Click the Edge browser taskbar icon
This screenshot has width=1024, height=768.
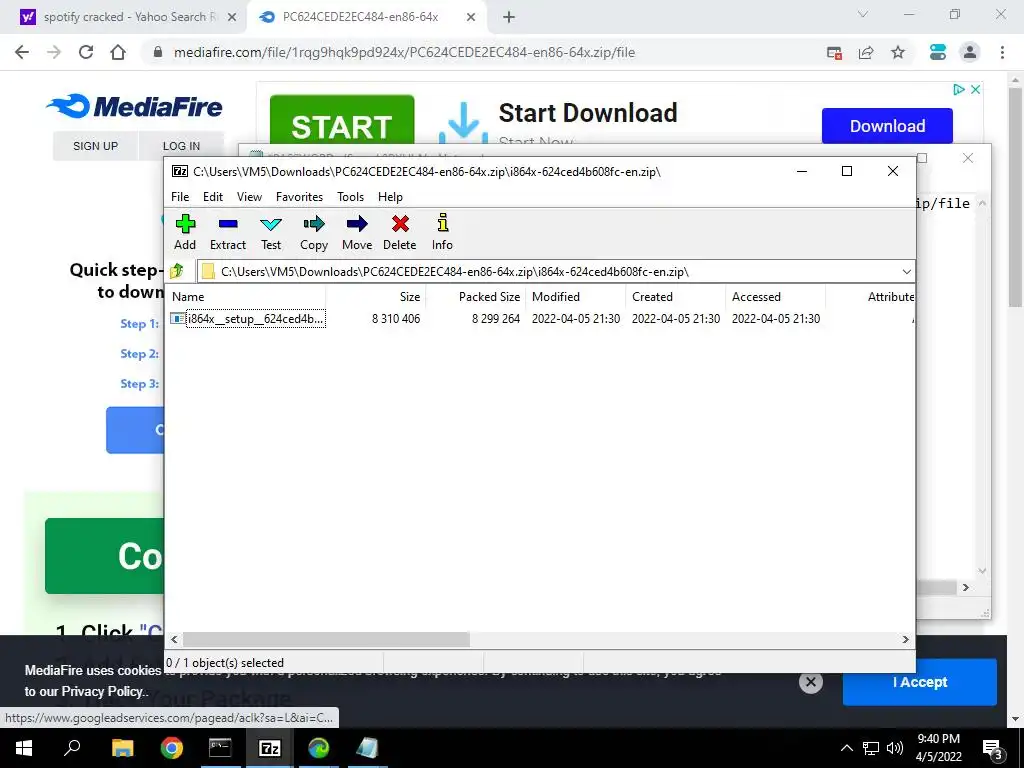click(319, 748)
